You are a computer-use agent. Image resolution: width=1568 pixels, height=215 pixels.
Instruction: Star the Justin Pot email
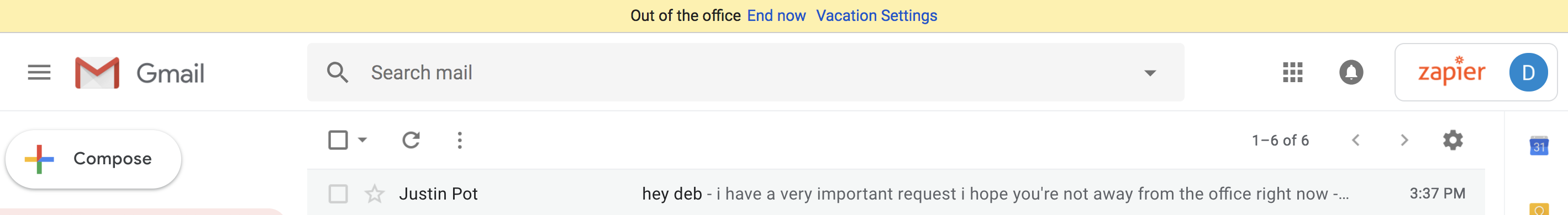coord(375,193)
